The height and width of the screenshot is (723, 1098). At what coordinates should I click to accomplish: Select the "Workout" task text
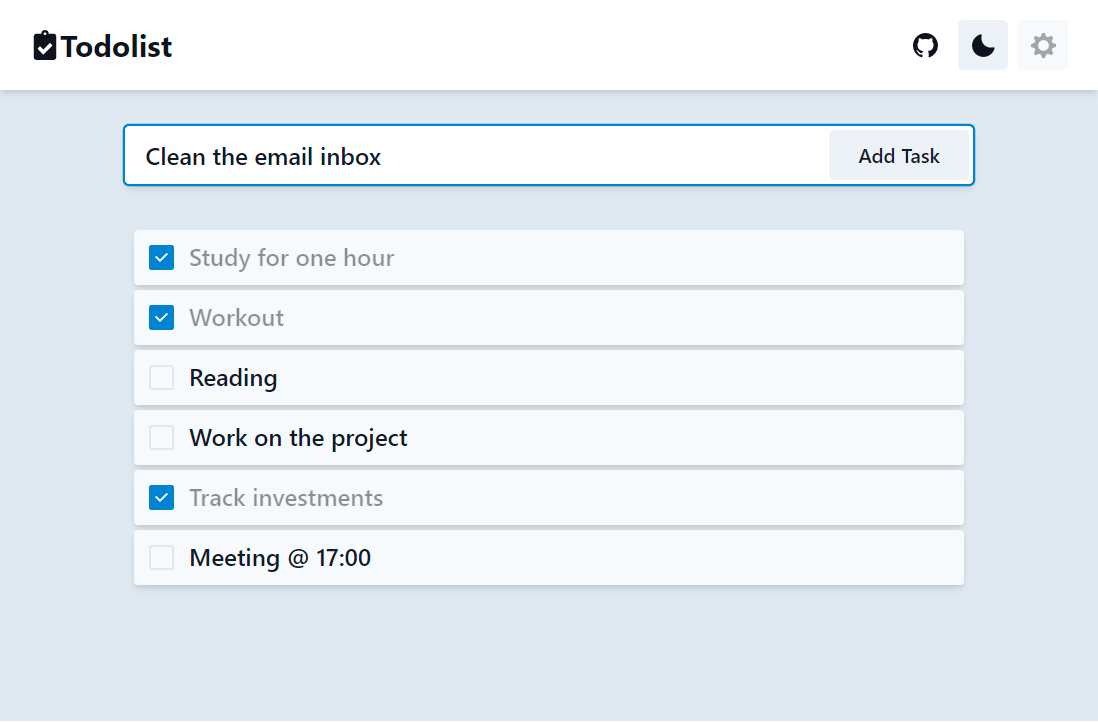click(x=236, y=318)
